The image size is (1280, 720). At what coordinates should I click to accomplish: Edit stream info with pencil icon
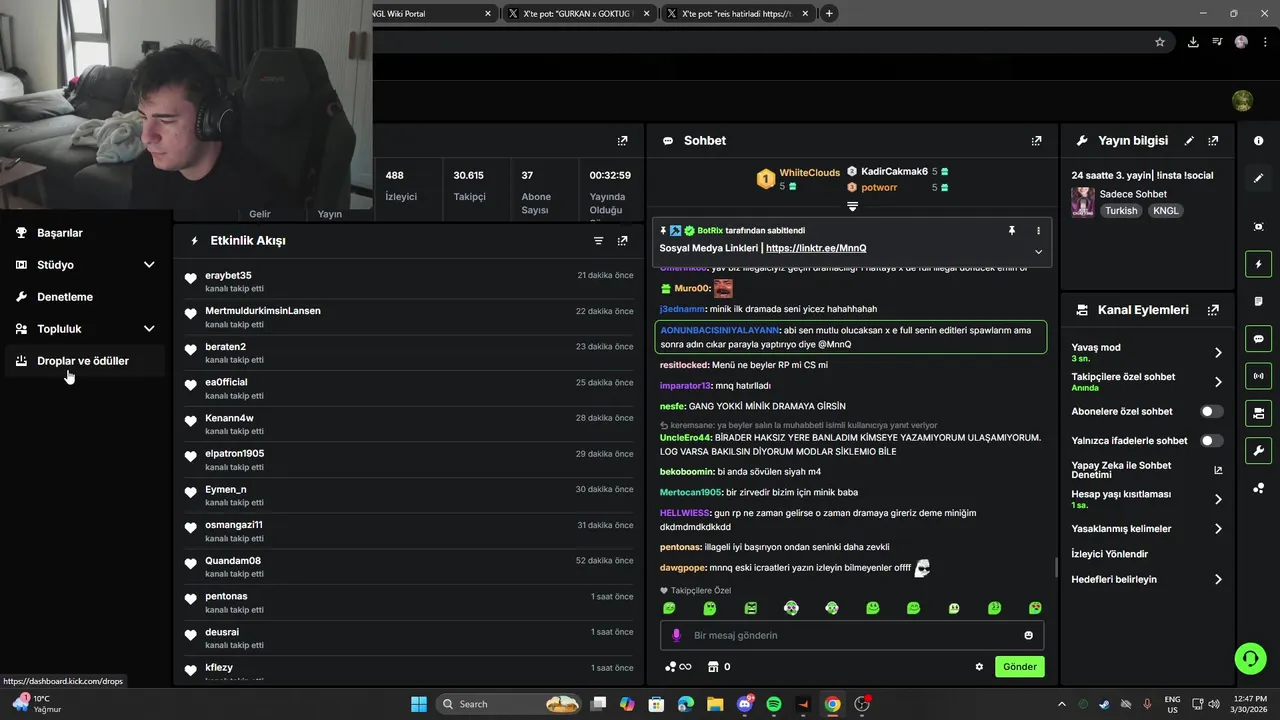click(x=1189, y=141)
